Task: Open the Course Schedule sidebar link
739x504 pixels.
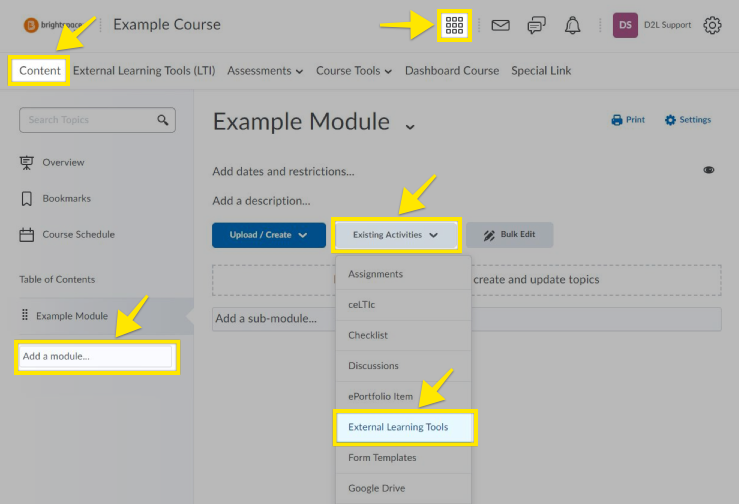Action: 78,234
